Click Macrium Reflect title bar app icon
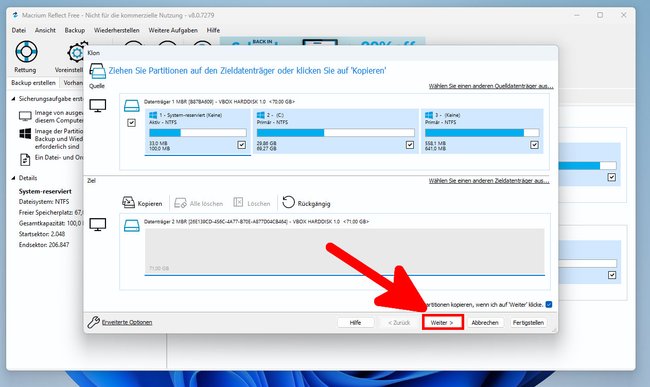 click(x=15, y=15)
